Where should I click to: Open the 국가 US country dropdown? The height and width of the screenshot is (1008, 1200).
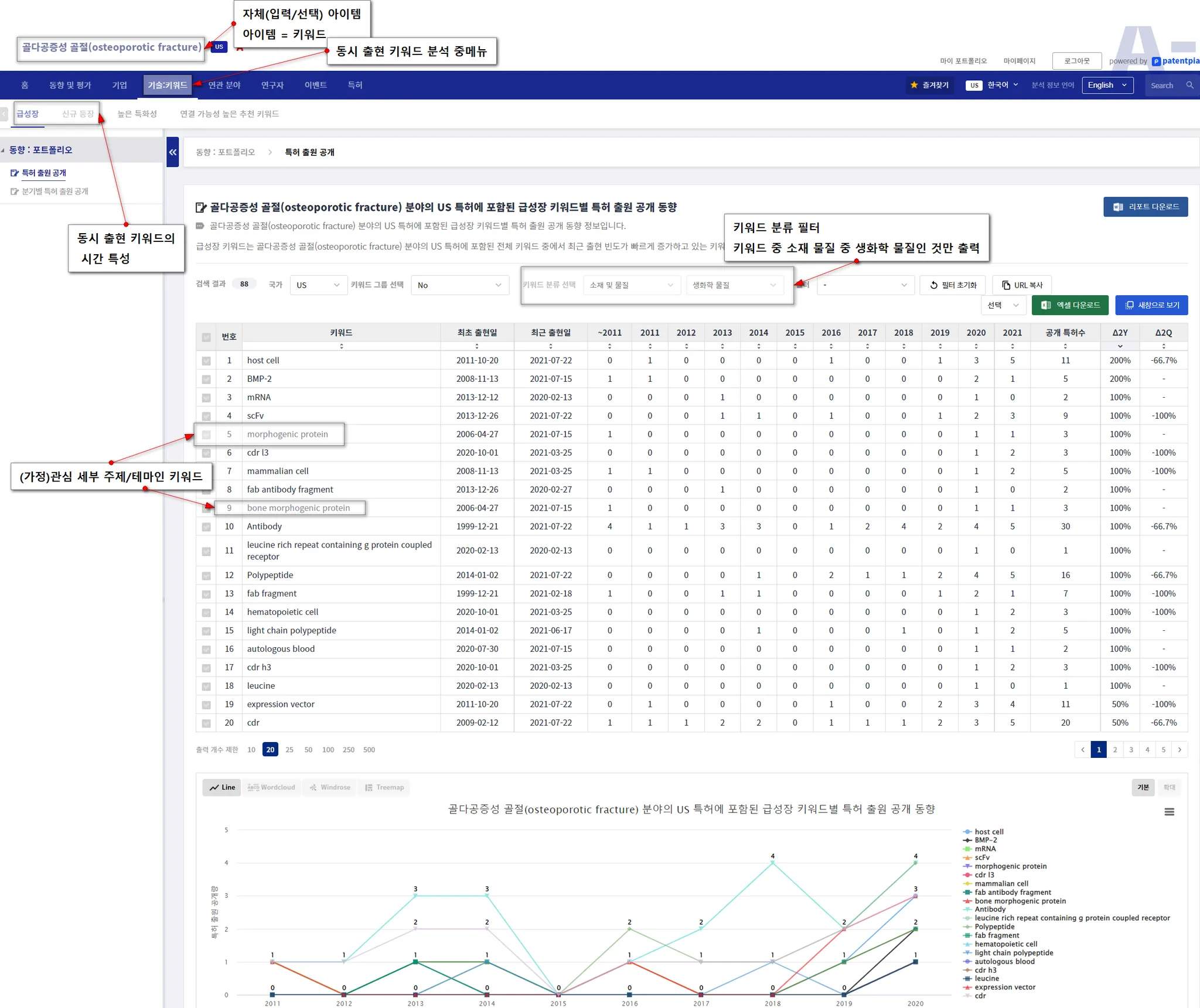tap(318, 285)
